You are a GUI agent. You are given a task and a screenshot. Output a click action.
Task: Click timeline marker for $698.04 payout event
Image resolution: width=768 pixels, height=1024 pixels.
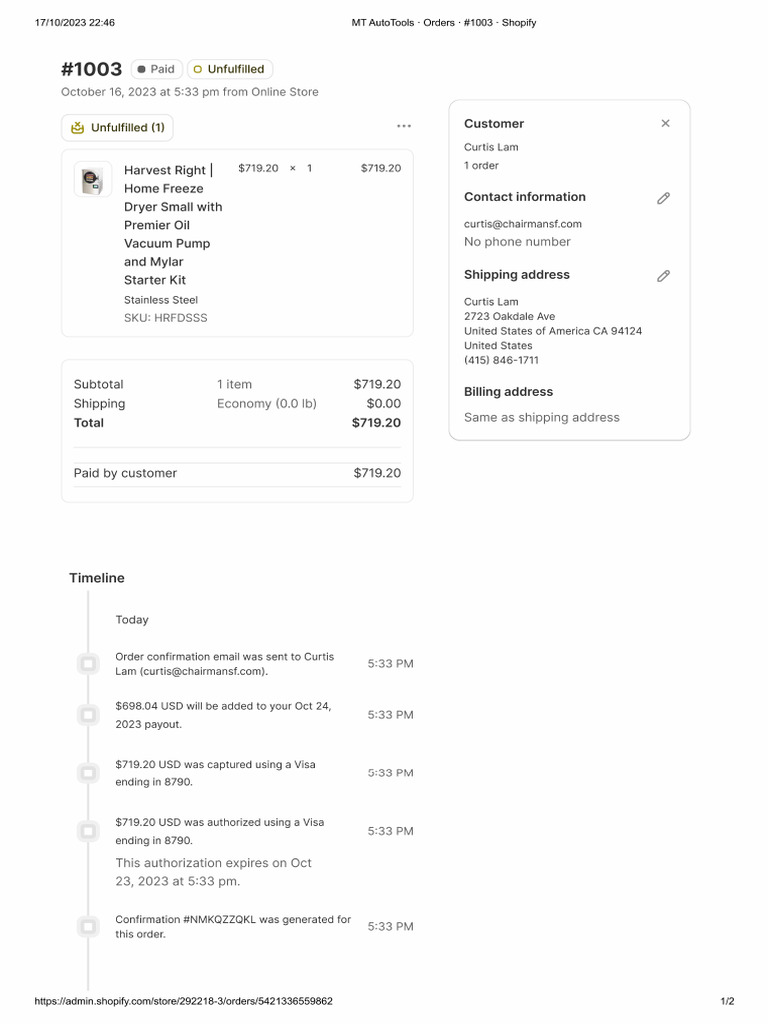click(88, 715)
